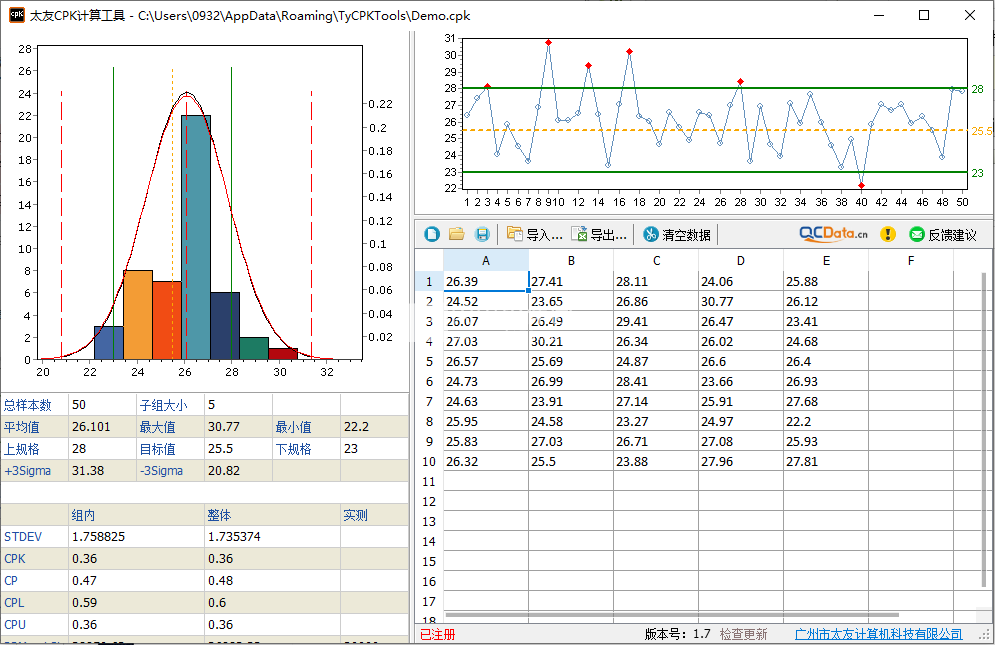Open file using the folder icon

(457, 234)
